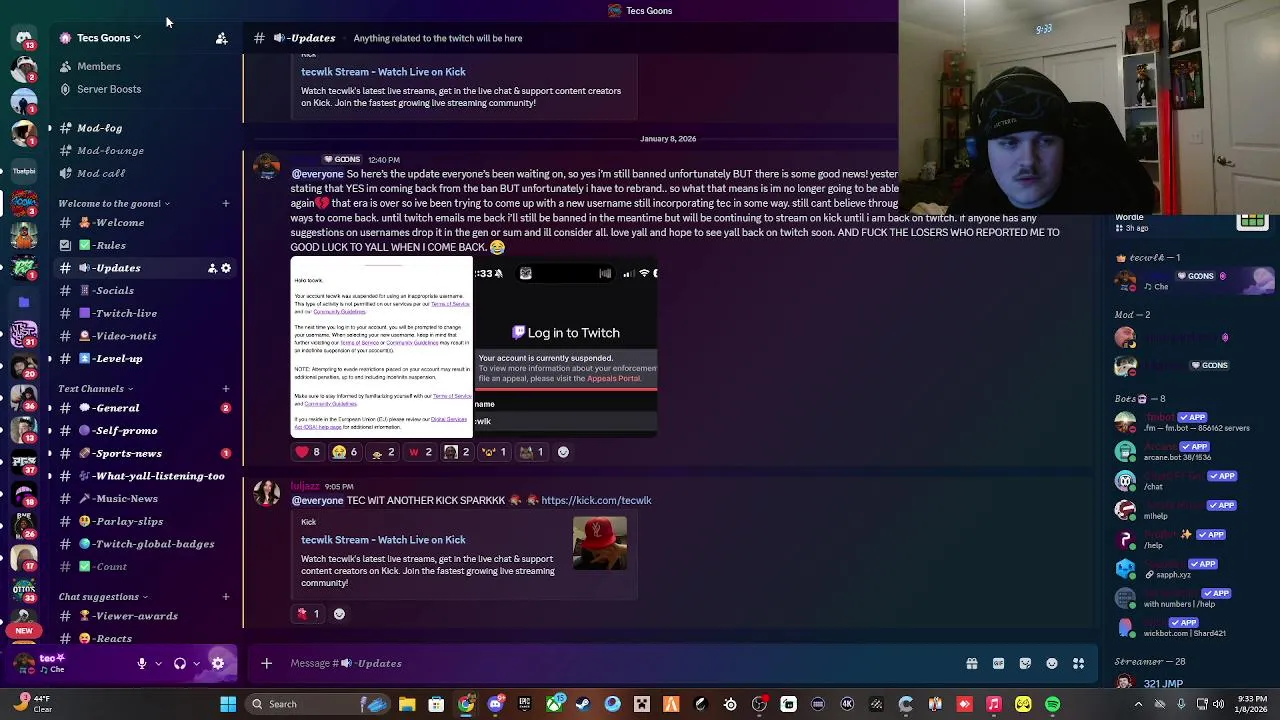Open the apps launcher icon in message bar
Image resolution: width=1280 pixels, height=720 pixels.
(1079, 663)
